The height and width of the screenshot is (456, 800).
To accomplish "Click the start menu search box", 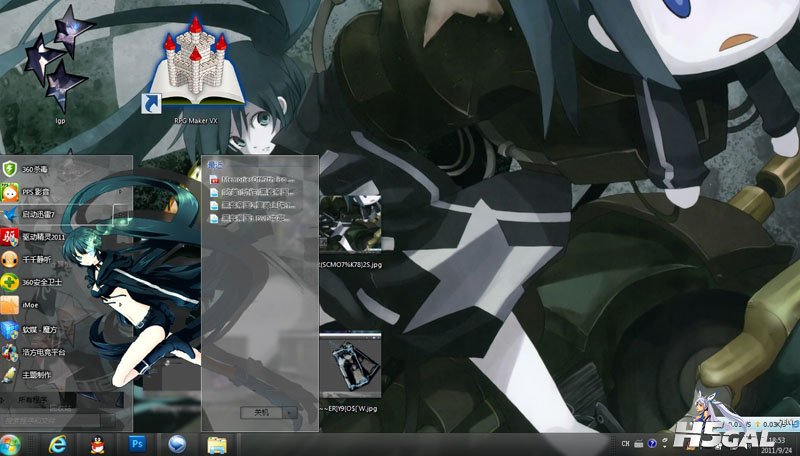I will 50,420.
